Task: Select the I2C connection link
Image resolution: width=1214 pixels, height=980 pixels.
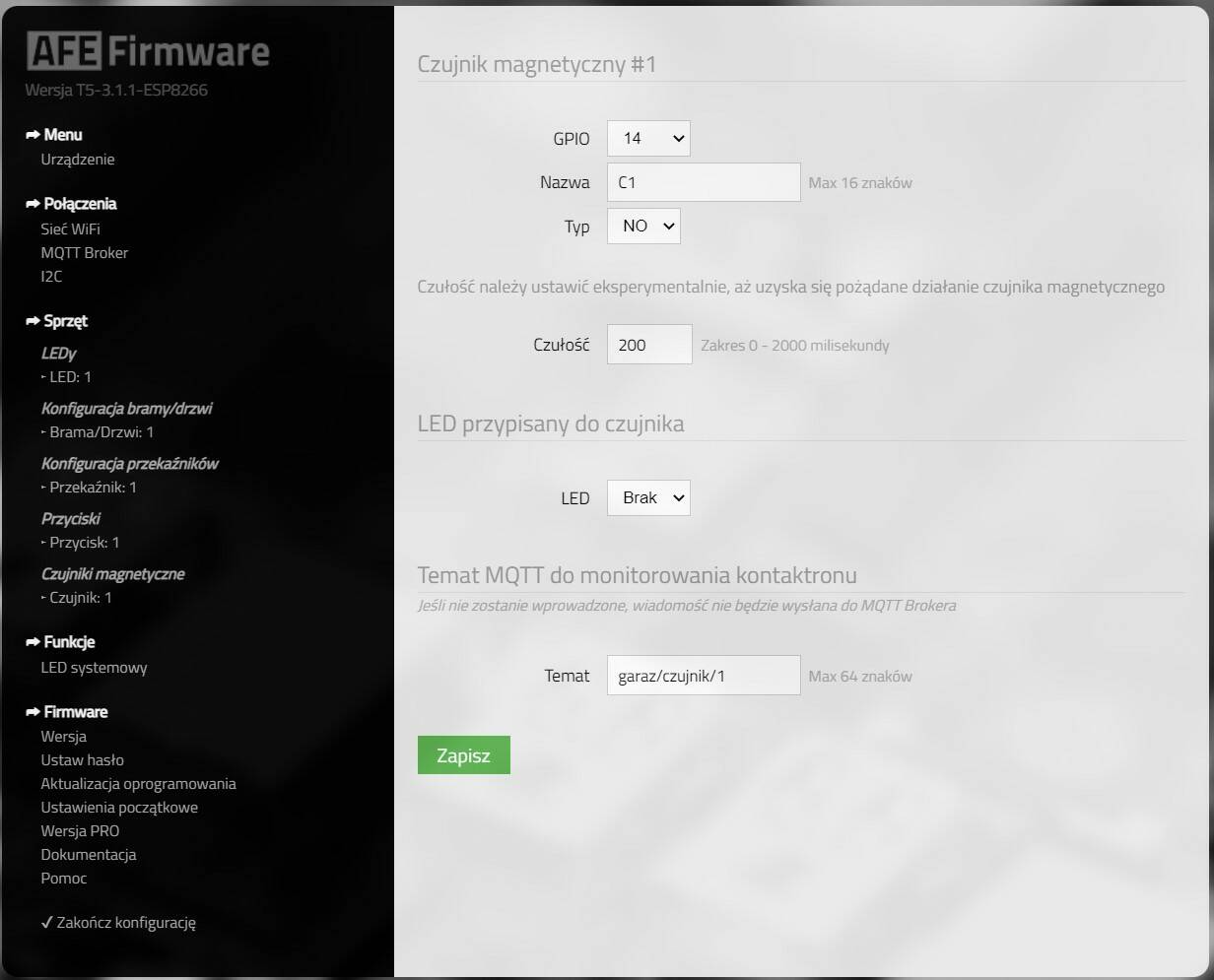Action: [51, 277]
